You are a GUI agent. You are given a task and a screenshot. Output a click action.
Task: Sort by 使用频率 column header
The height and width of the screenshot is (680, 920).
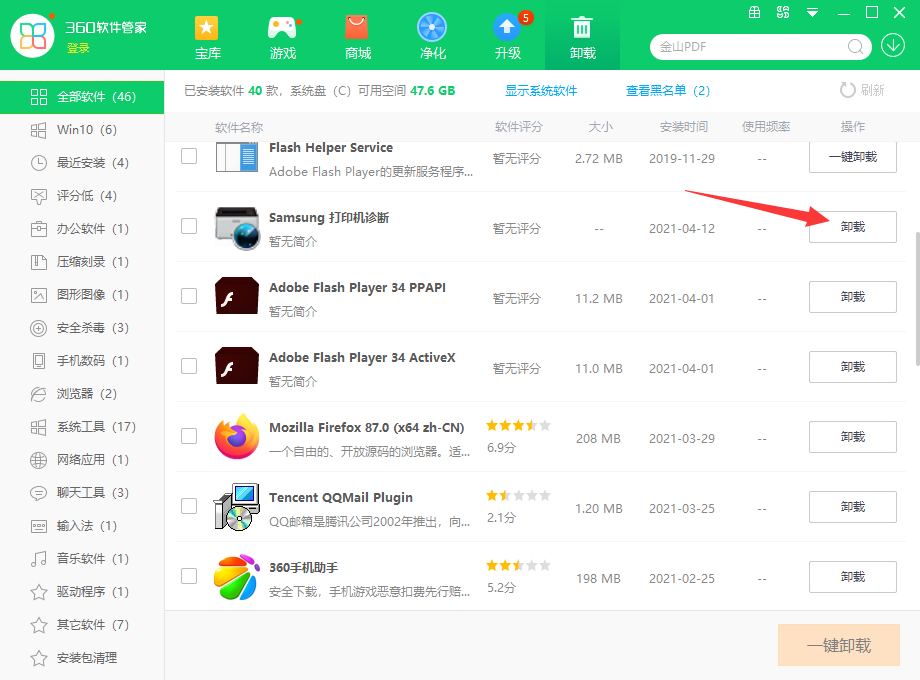[x=766, y=127]
